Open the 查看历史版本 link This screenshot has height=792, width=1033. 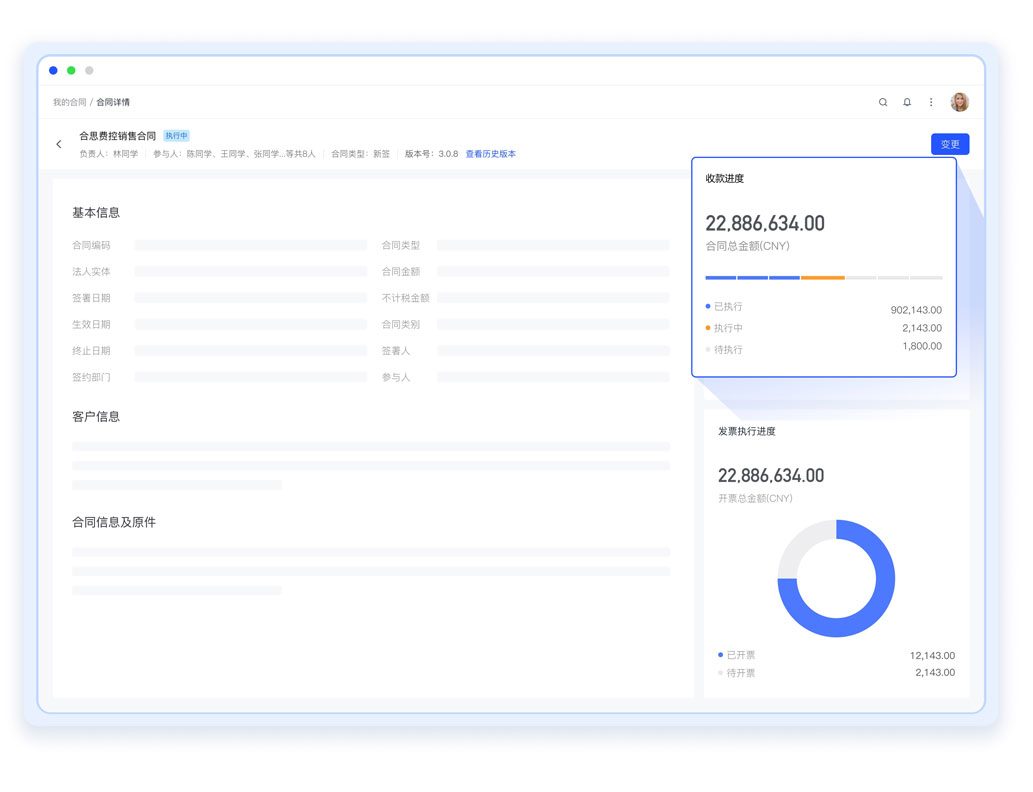pos(490,154)
